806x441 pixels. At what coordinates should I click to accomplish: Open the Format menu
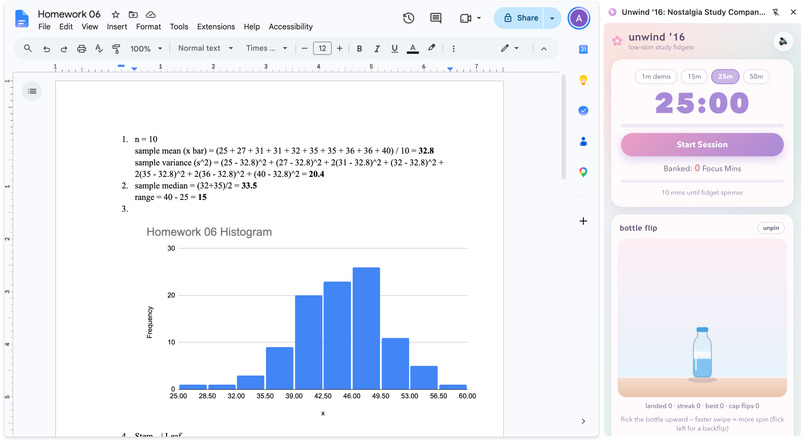[x=149, y=27]
